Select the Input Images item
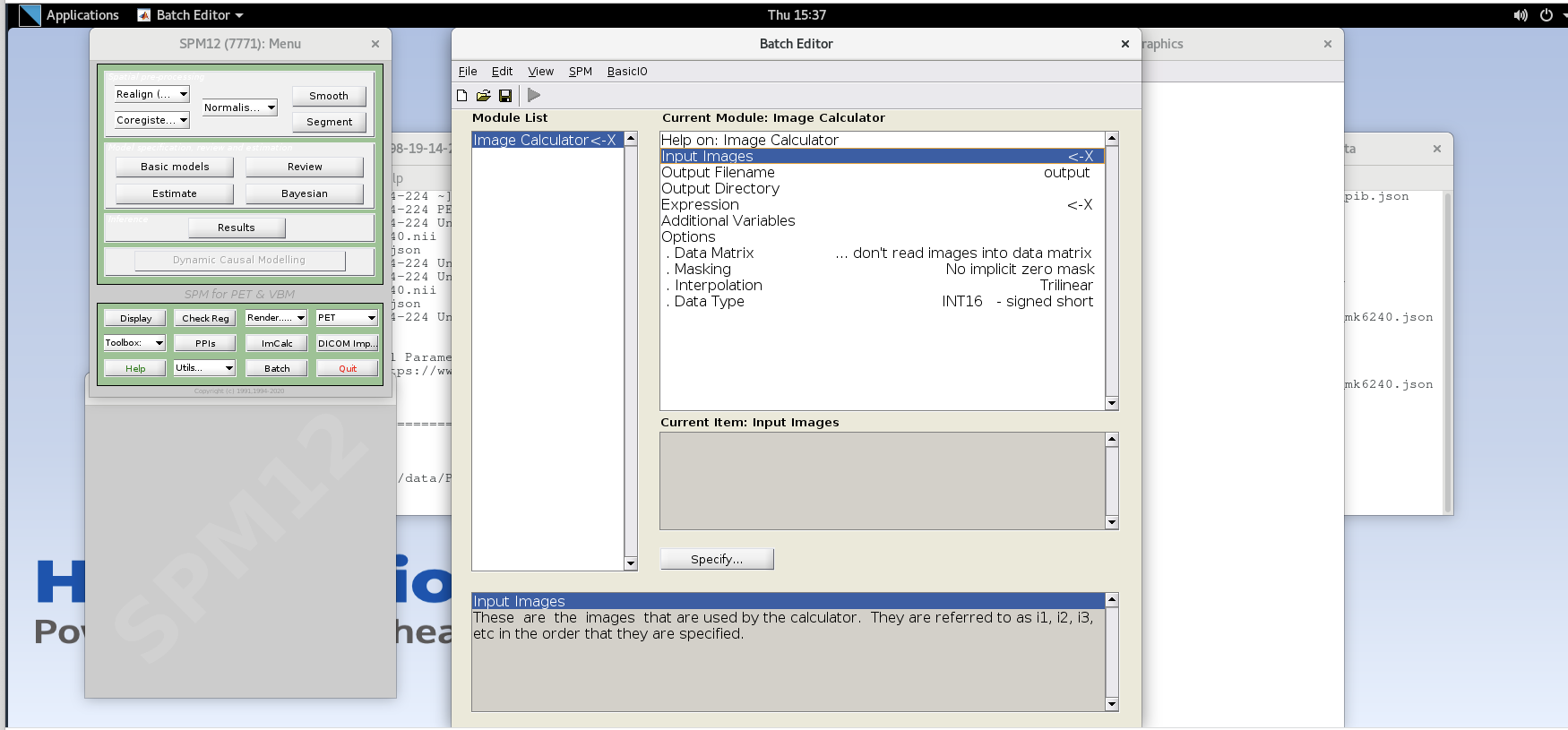1568x730 pixels. pos(883,157)
